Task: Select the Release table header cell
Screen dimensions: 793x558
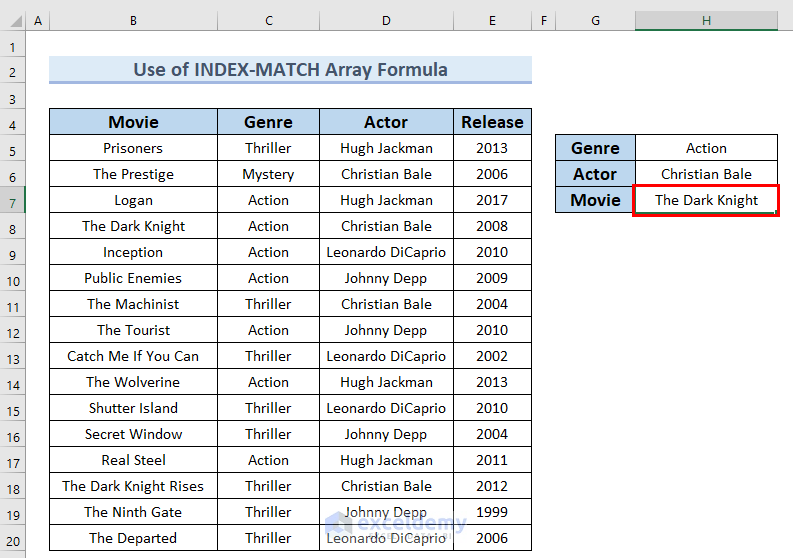Action: pos(492,122)
